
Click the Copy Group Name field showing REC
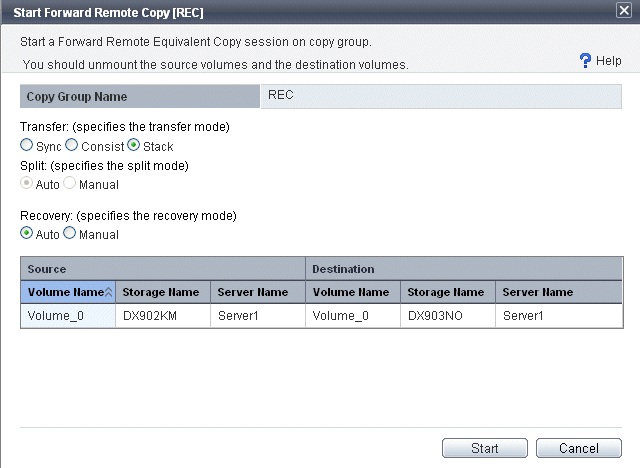point(441,96)
